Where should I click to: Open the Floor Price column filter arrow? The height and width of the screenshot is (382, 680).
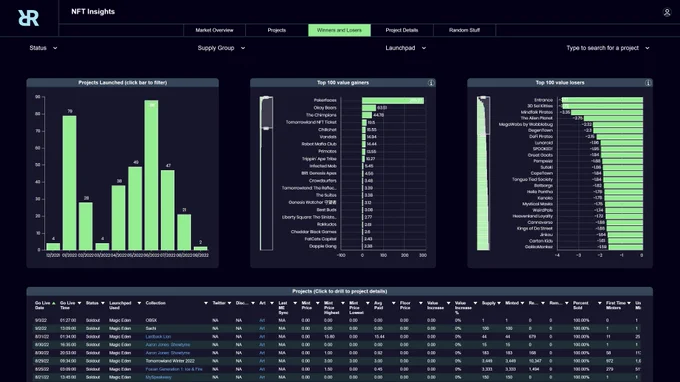click(x=420, y=303)
